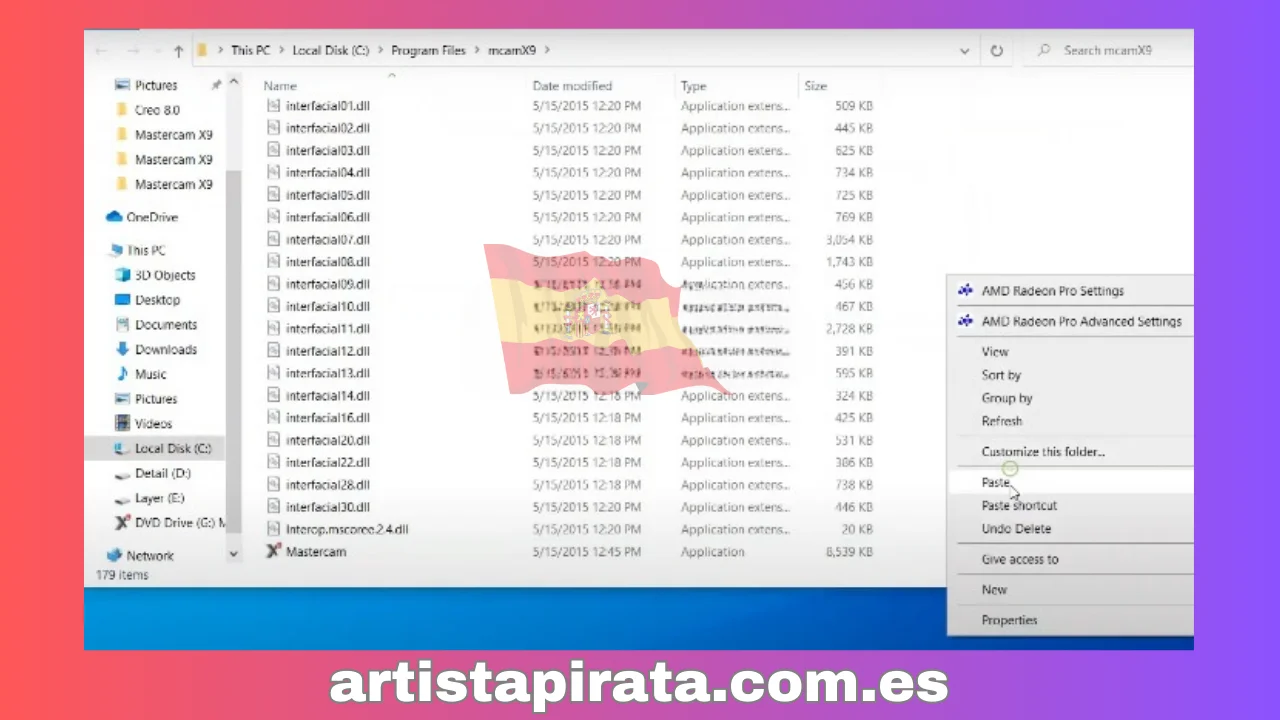Open the 3D Objects folder in sidebar
This screenshot has width=1280, height=720.
pos(155,275)
